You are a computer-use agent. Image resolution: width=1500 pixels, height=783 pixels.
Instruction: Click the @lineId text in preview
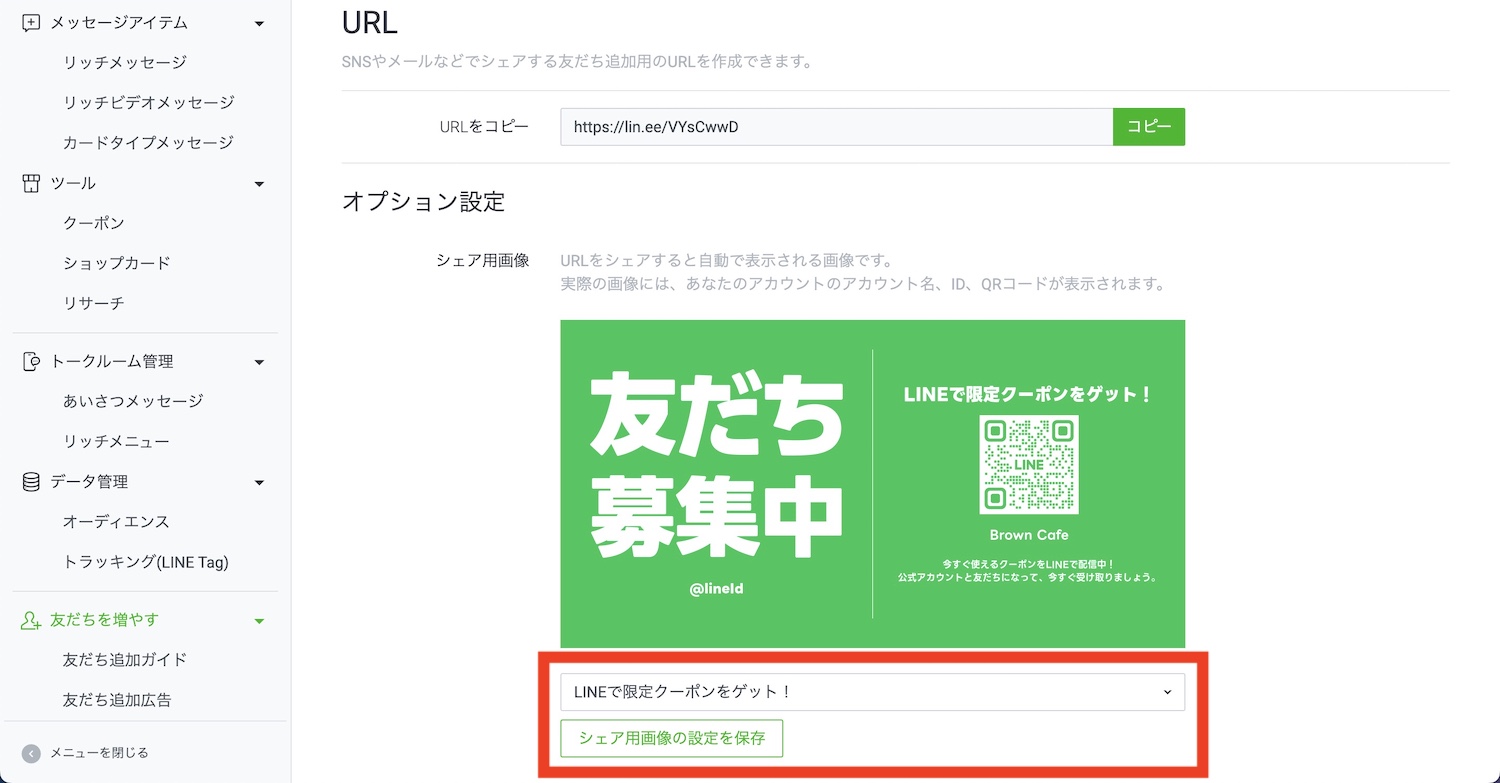pyautogui.click(x=717, y=589)
